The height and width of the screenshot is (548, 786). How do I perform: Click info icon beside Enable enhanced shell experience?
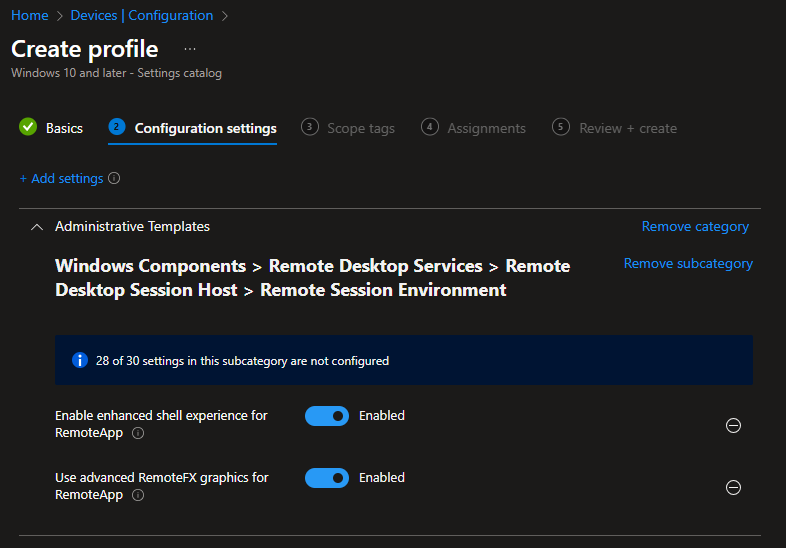click(x=138, y=434)
